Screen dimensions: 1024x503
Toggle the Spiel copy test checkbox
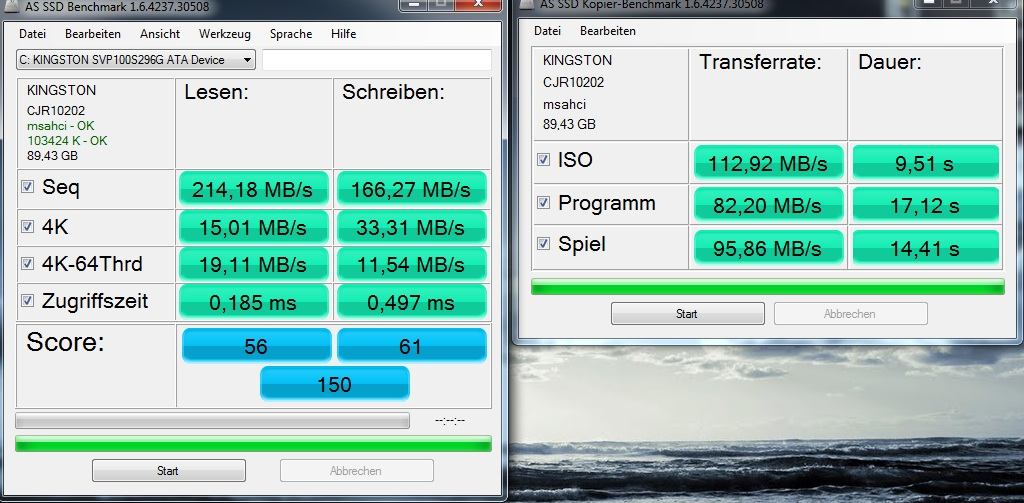click(x=543, y=244)
